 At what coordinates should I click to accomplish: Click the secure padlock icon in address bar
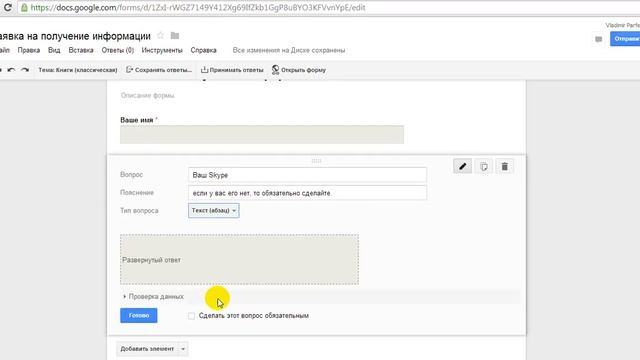tap(24, 7)
